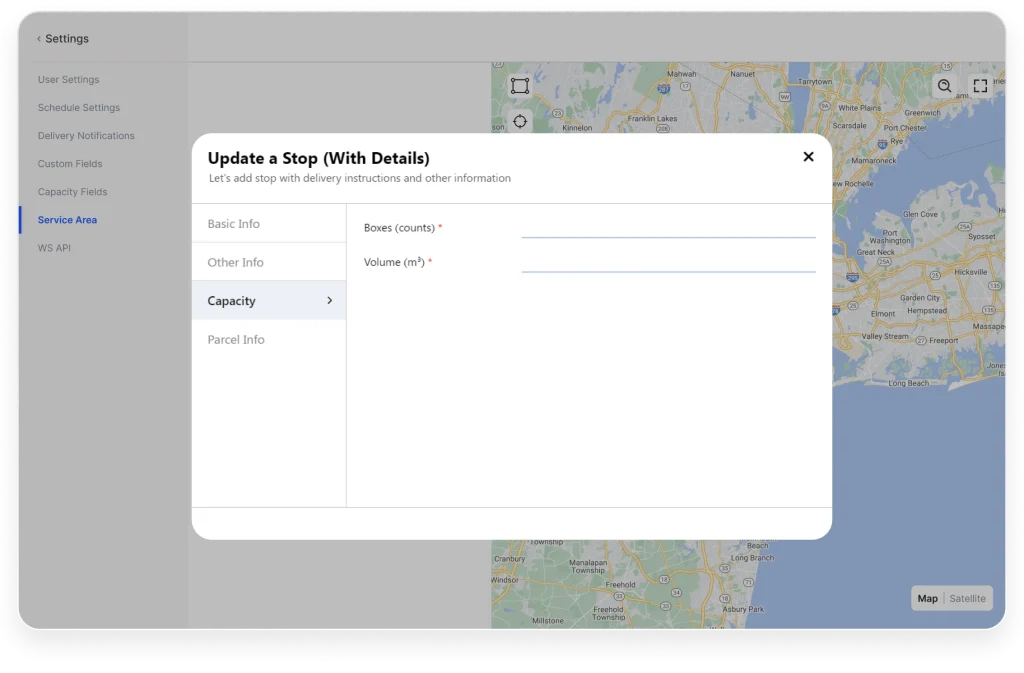Click the locate/crosshair map tool

(x=520, y=121)
